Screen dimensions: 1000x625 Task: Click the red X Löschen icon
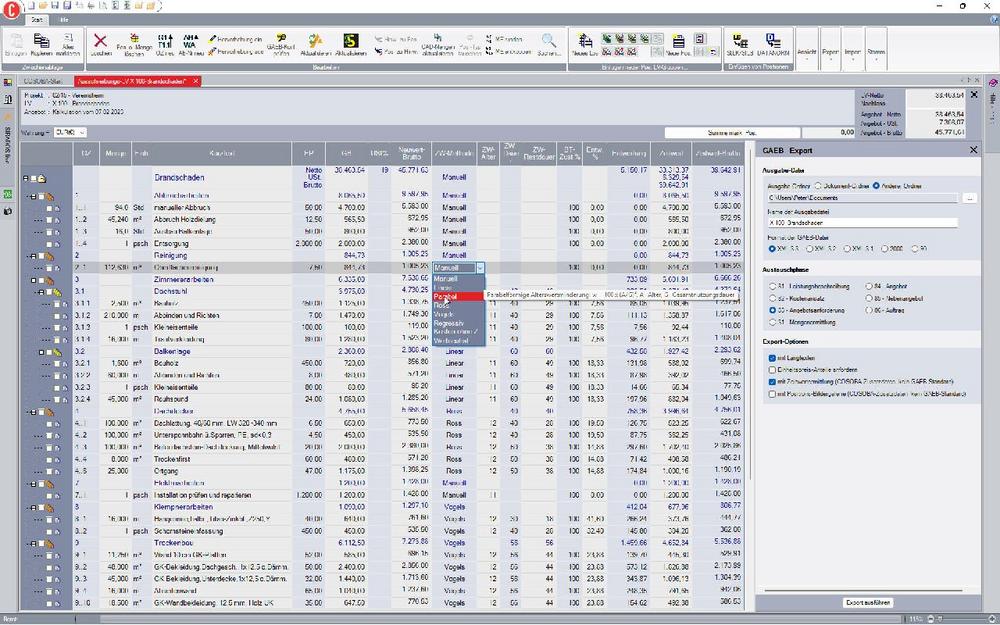(x=101, y=41)
